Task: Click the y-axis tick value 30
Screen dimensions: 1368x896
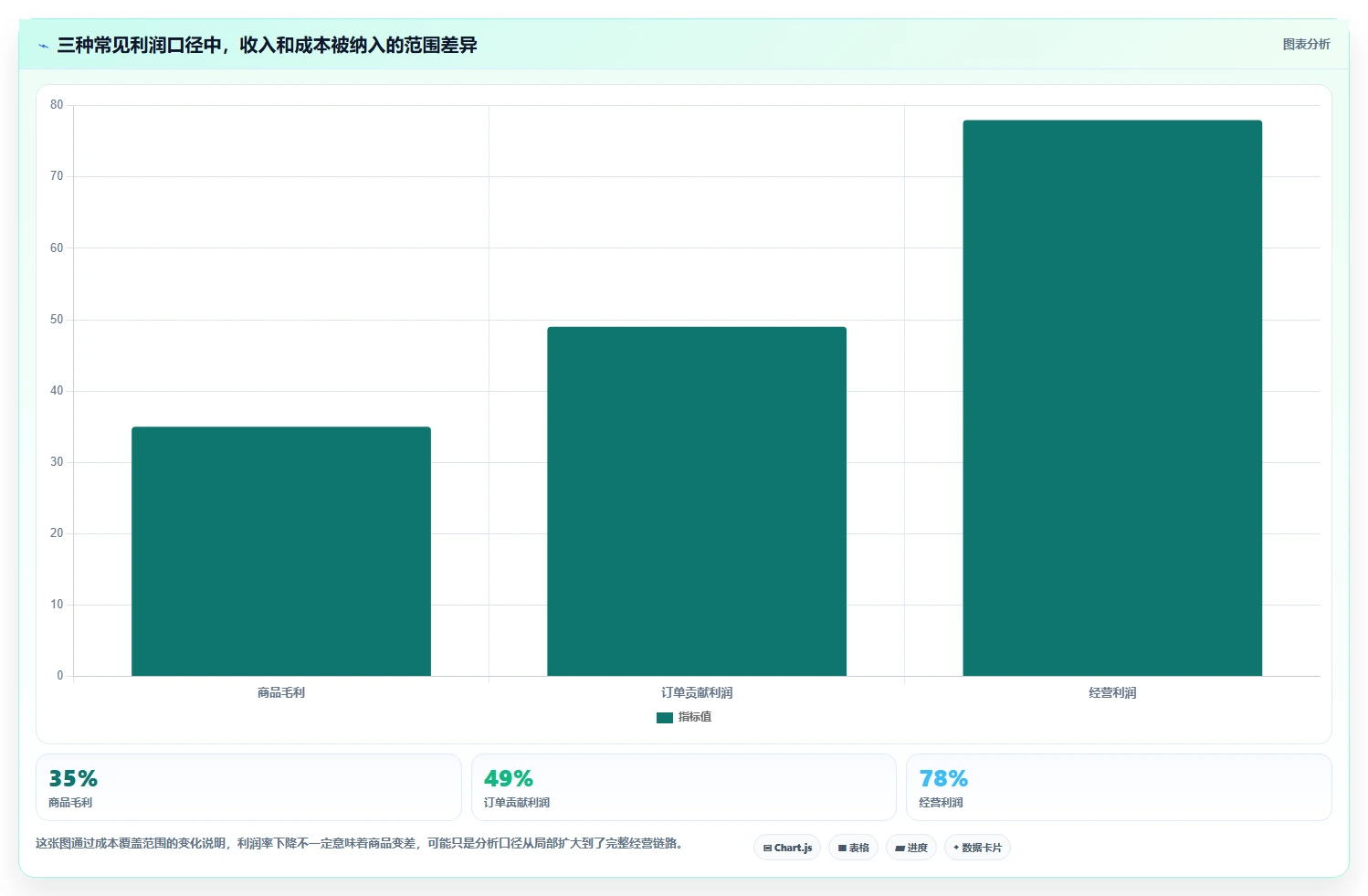Action: coord(57,462)
